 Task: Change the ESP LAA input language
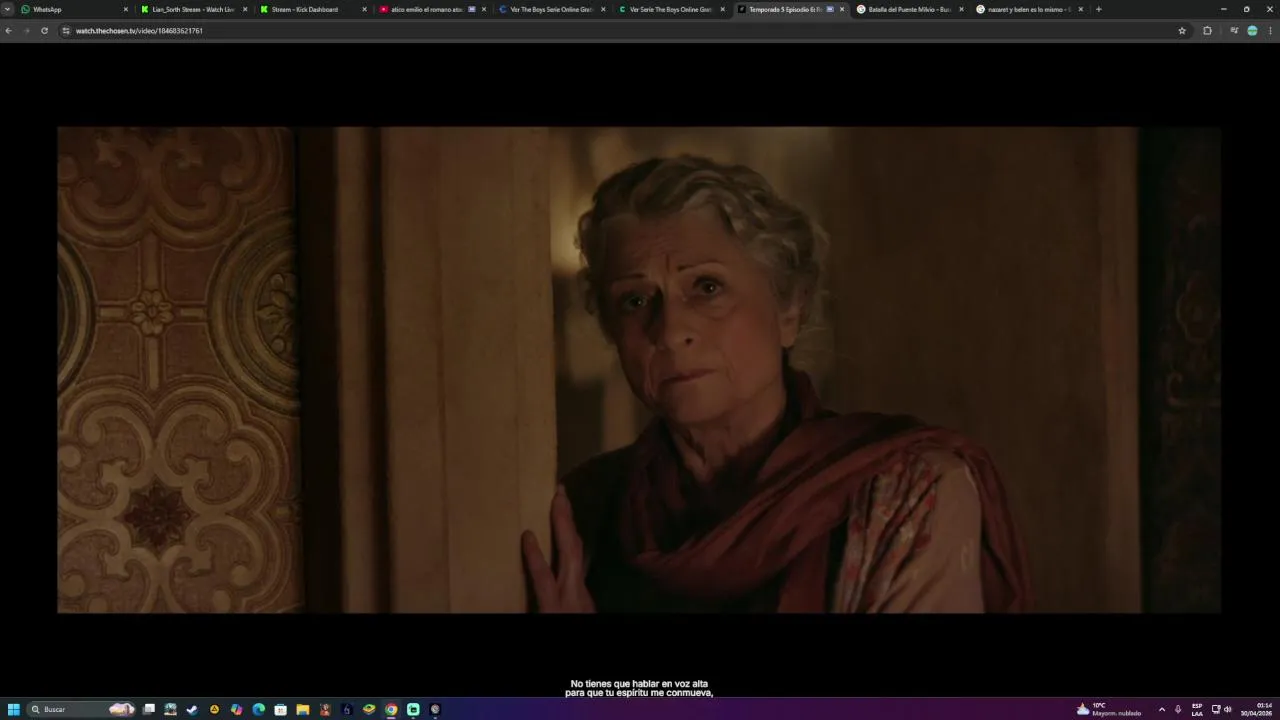(x=1197, y=709)
